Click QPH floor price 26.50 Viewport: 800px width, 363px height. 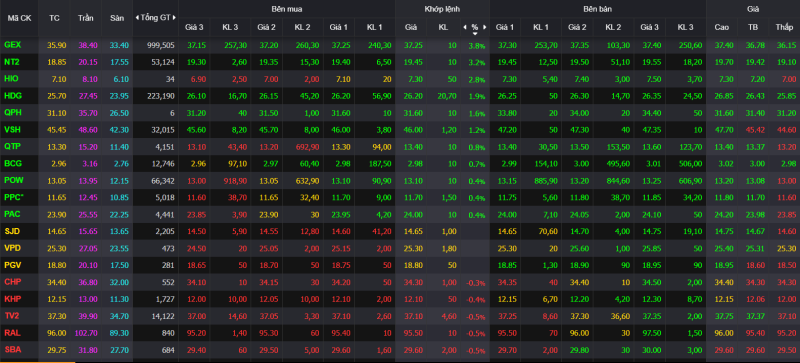pyautogui.click(x=119, y=113)
